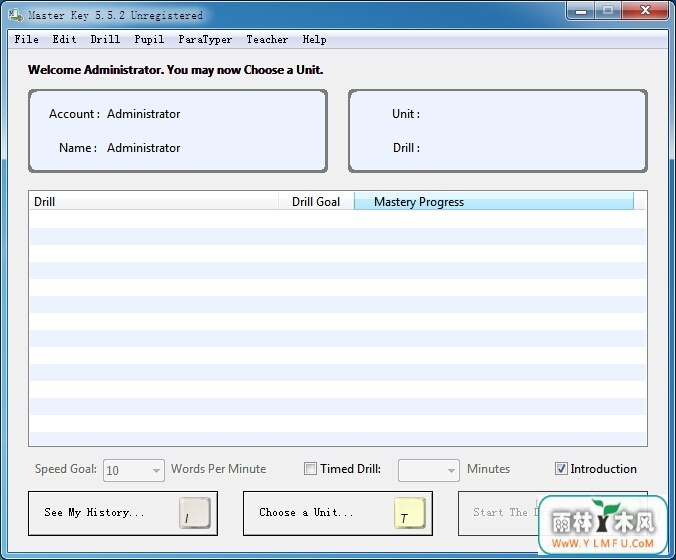The width and height of the screenshot is (676, 560).
Task: Click the Choose a Unit button
Action: click(338, 513)
